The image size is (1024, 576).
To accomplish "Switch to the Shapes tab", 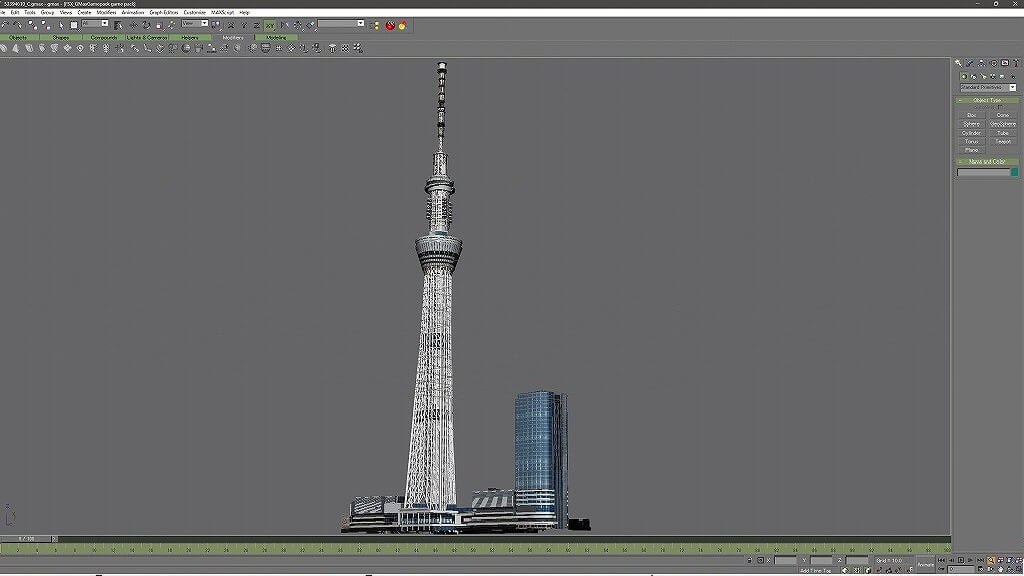I will coord(60,38).
